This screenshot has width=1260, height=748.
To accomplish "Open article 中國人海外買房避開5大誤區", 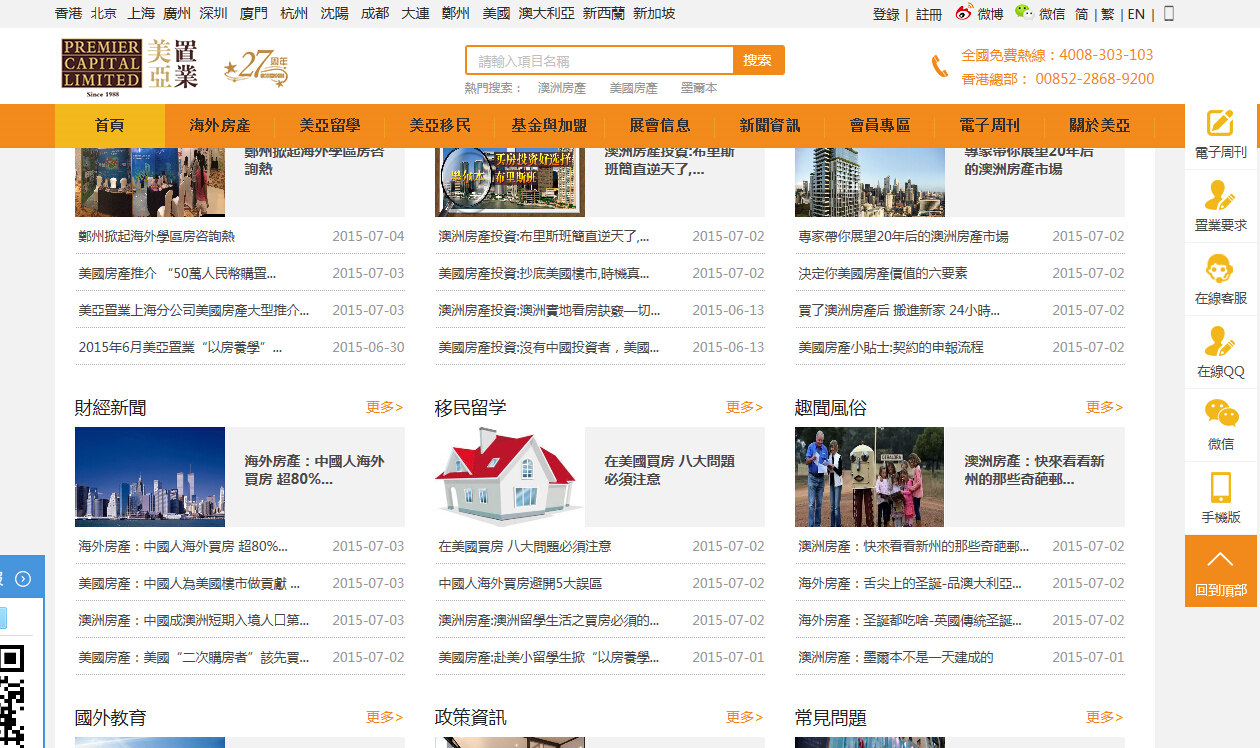I will pyautogui.click(x=520, y=583).
